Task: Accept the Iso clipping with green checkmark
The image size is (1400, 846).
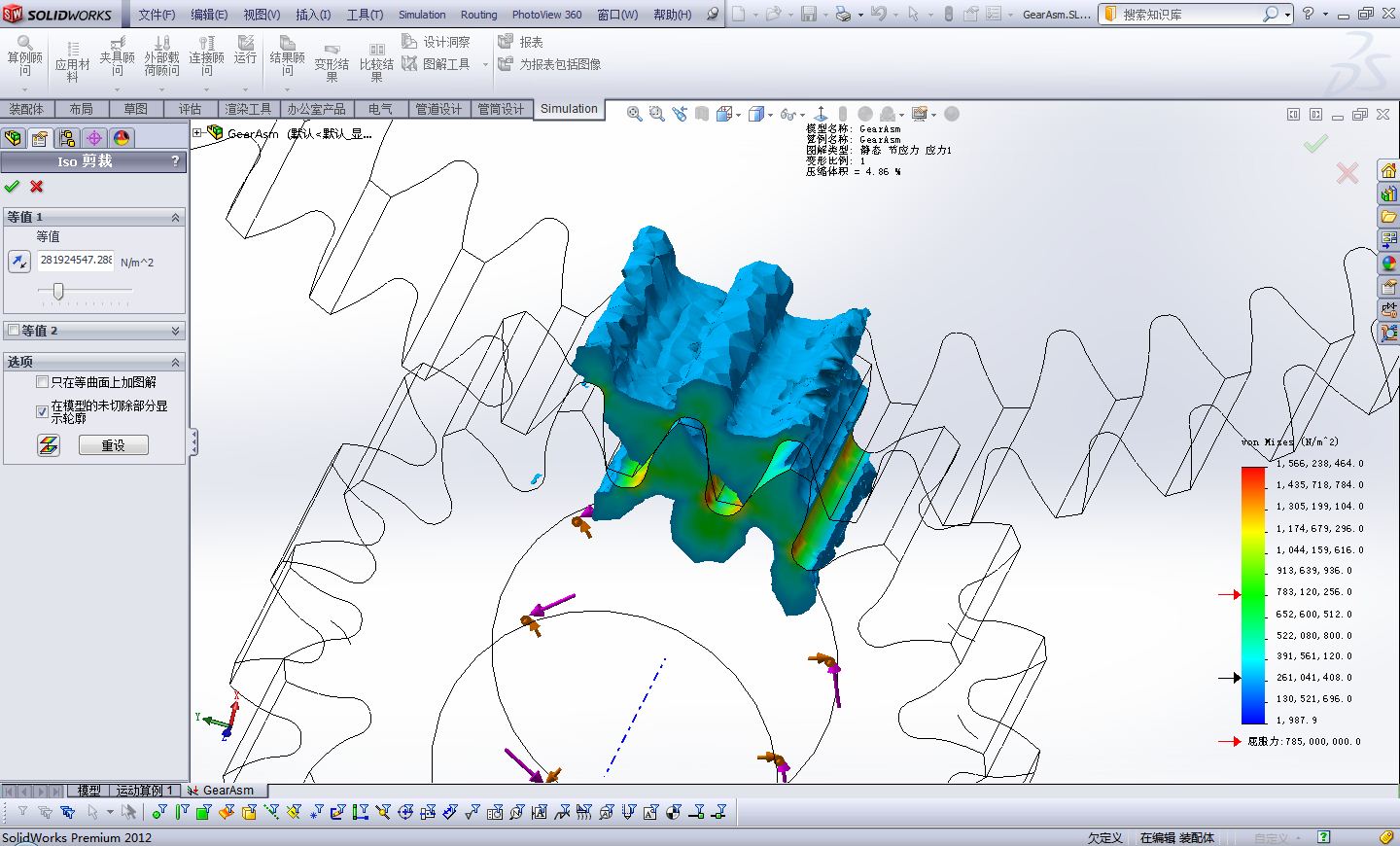Action: [x=12, y=186]
